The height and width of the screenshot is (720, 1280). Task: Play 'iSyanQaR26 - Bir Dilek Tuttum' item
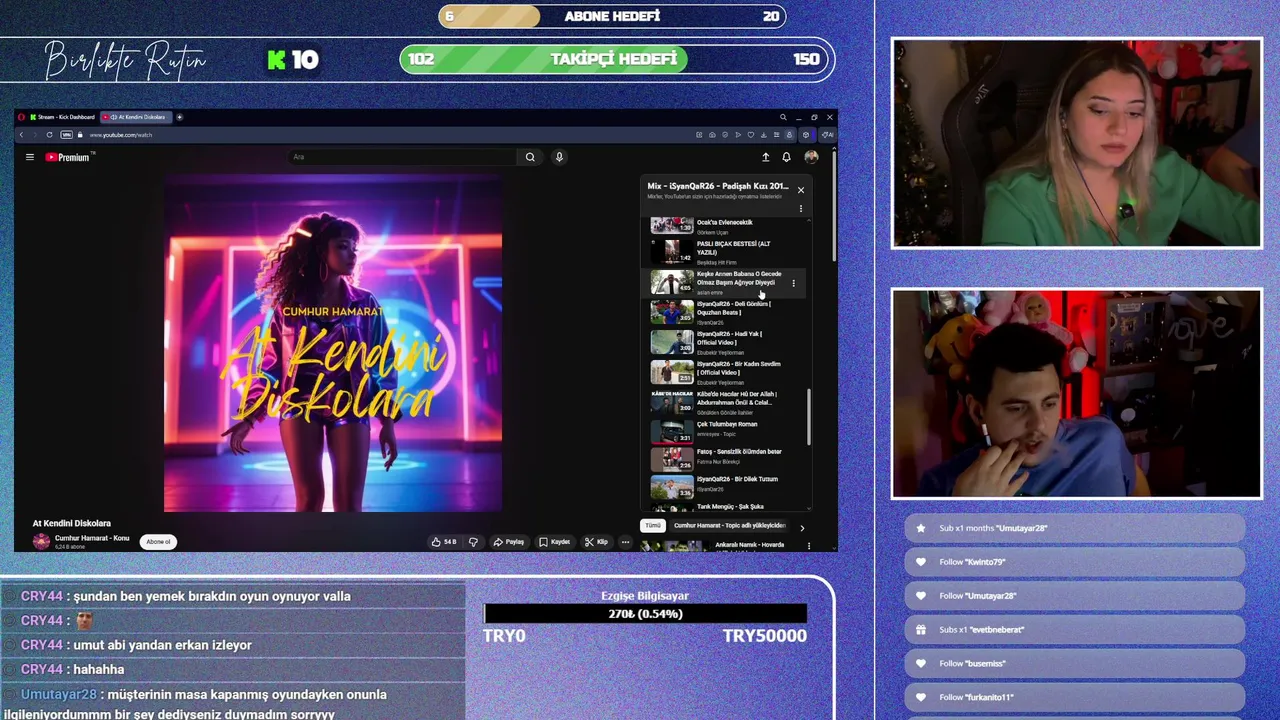coord(725,486)
